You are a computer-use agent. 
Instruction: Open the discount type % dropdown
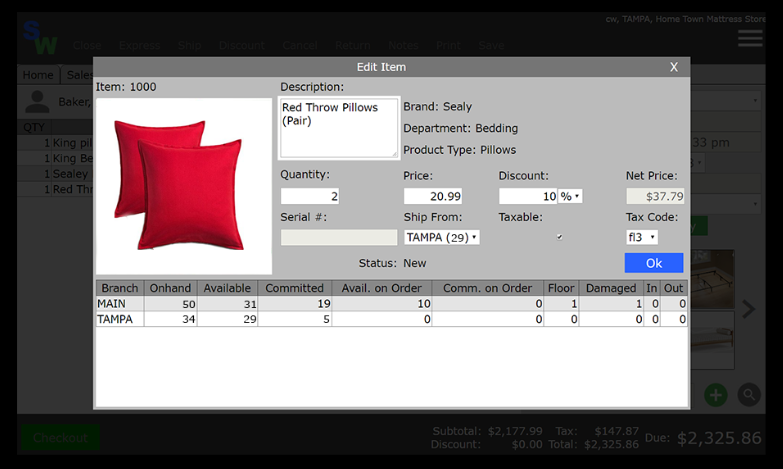(570, 196)
